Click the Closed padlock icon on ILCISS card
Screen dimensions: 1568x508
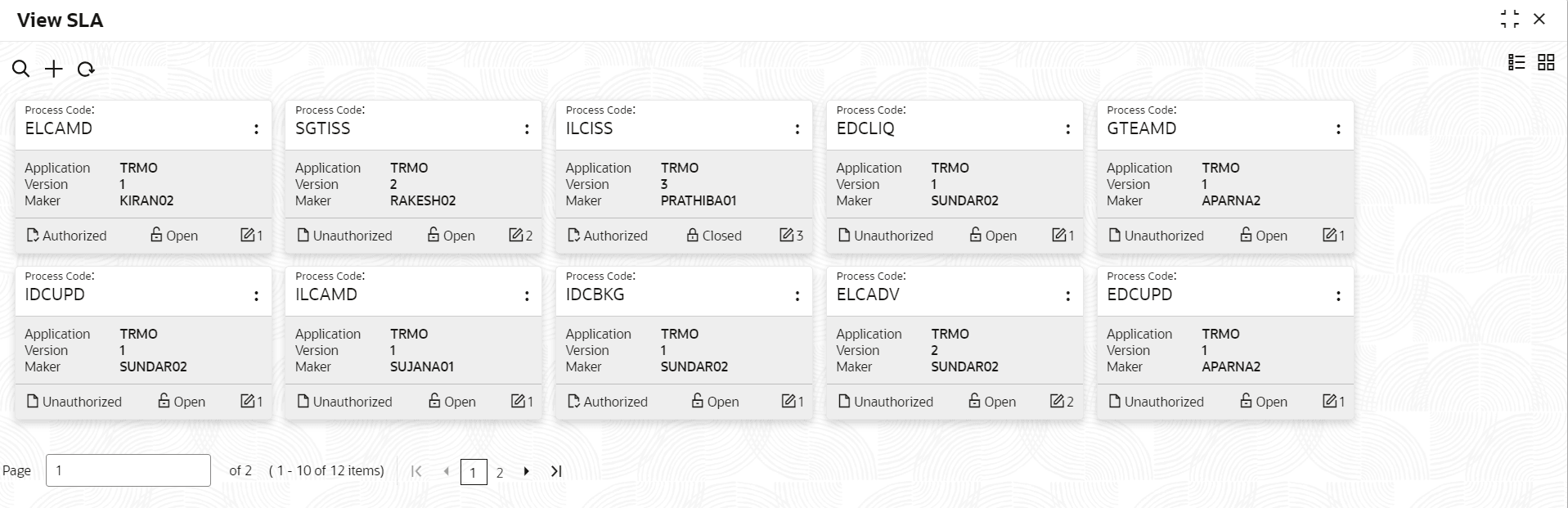click(691, 236)
